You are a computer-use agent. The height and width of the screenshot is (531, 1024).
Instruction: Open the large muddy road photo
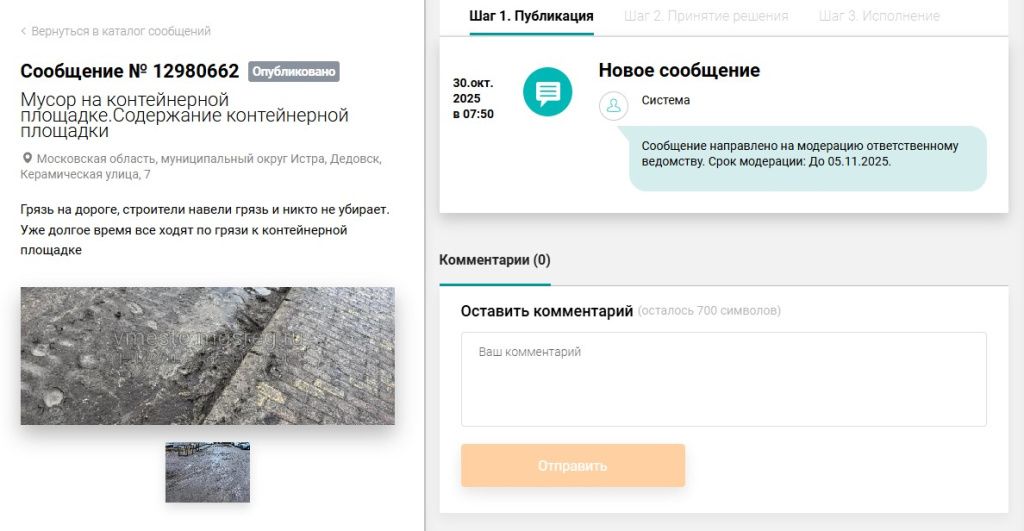(208, 355)
